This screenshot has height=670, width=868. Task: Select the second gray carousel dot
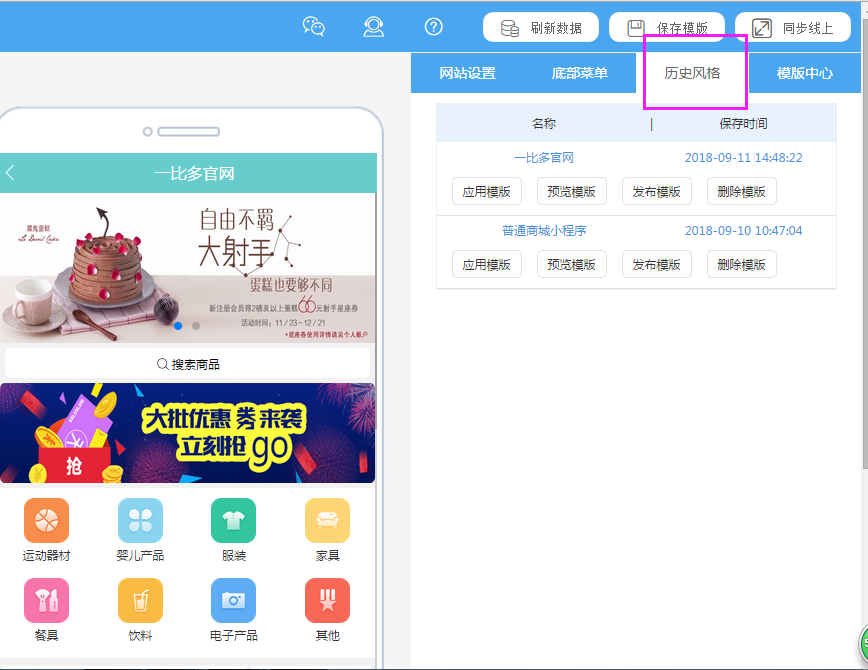coord(196,326)
